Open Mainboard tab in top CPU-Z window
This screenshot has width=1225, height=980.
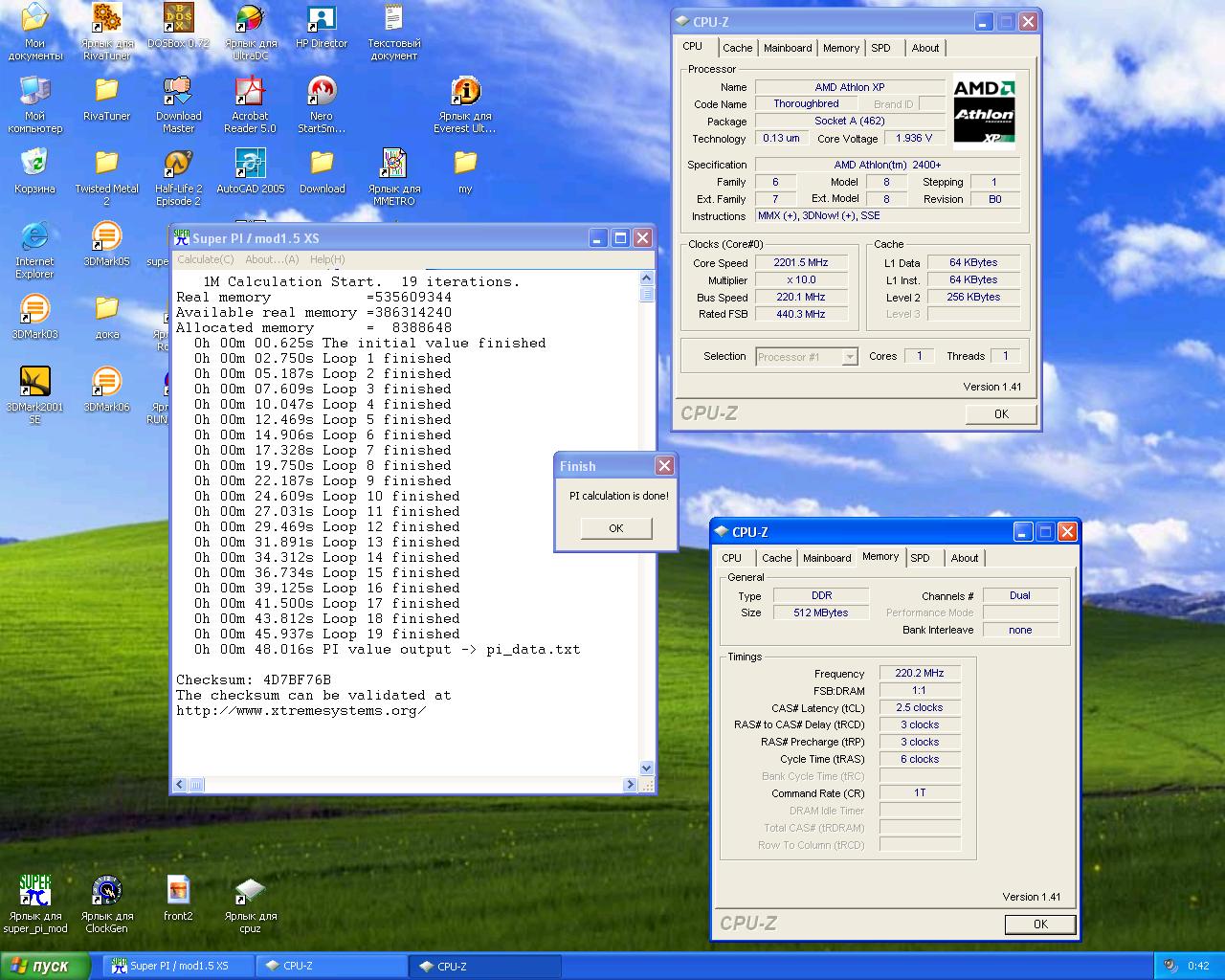point(788,48)
